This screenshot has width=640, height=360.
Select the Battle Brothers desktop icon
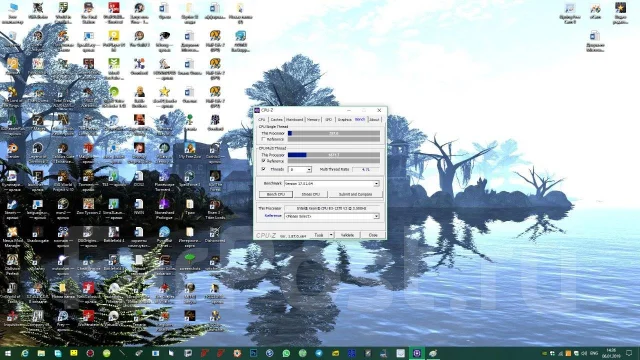139,96
